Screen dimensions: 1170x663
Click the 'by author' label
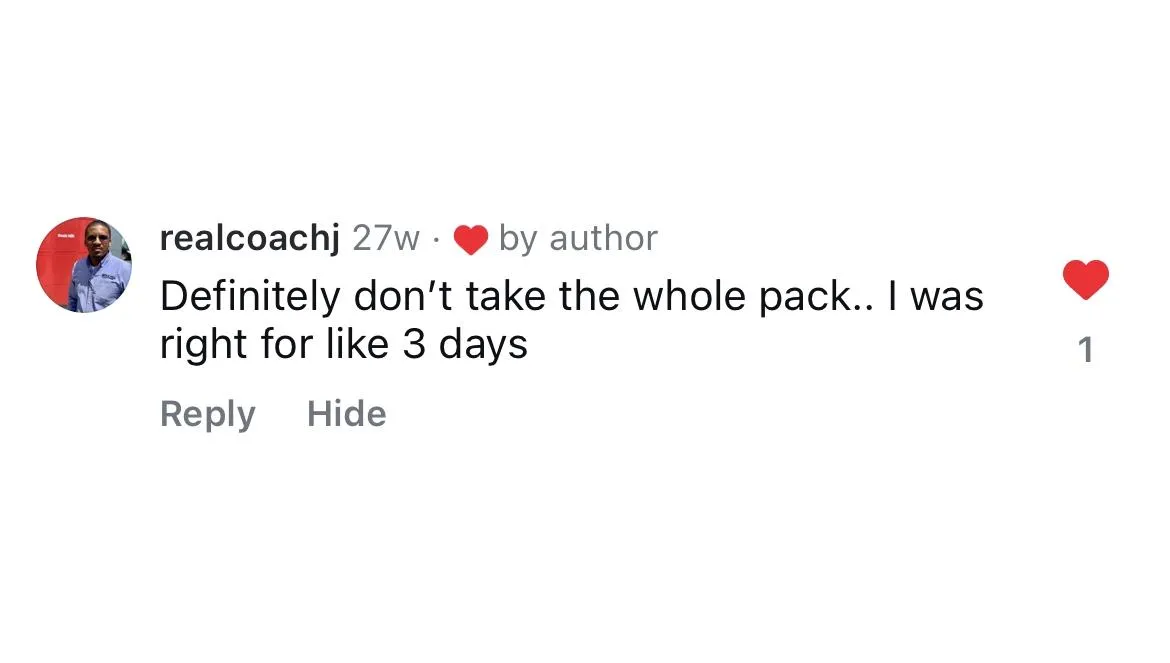coord(578,239)
